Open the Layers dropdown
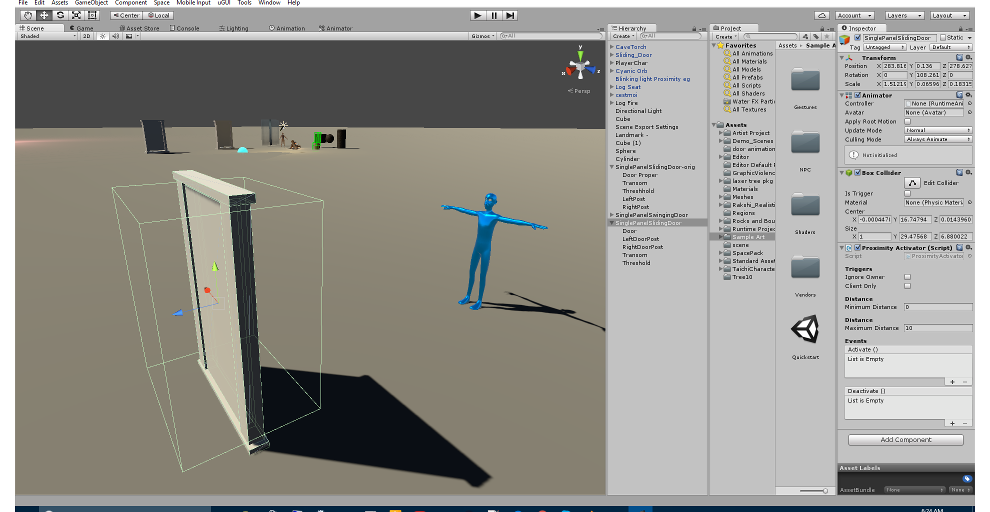Screen dimensions: 990x512 [904, 15]
